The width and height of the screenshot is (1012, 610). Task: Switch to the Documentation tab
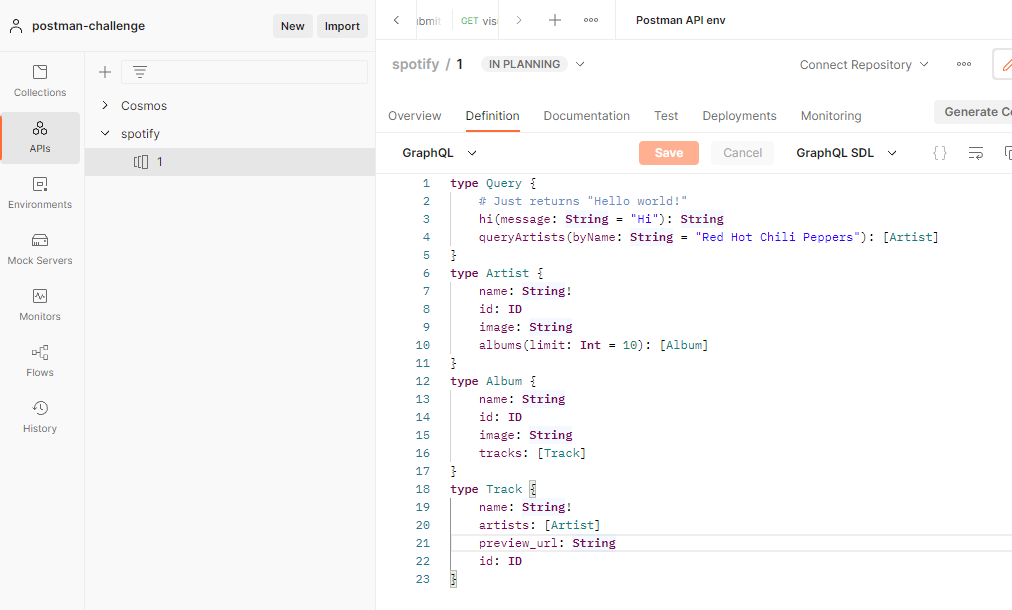[586, 116]
